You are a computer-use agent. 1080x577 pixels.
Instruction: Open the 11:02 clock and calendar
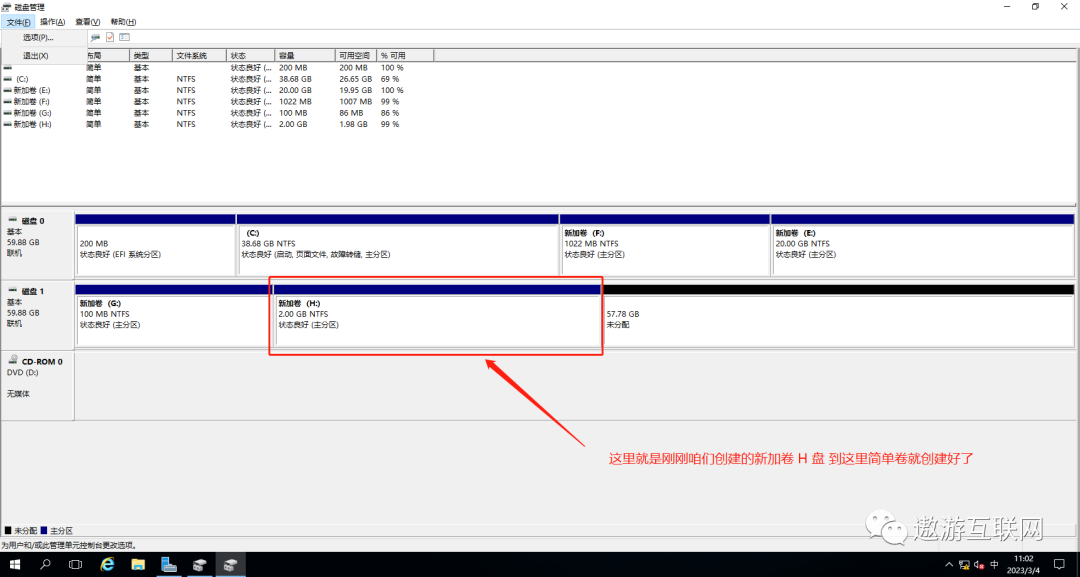click(x=1024, y=565)
